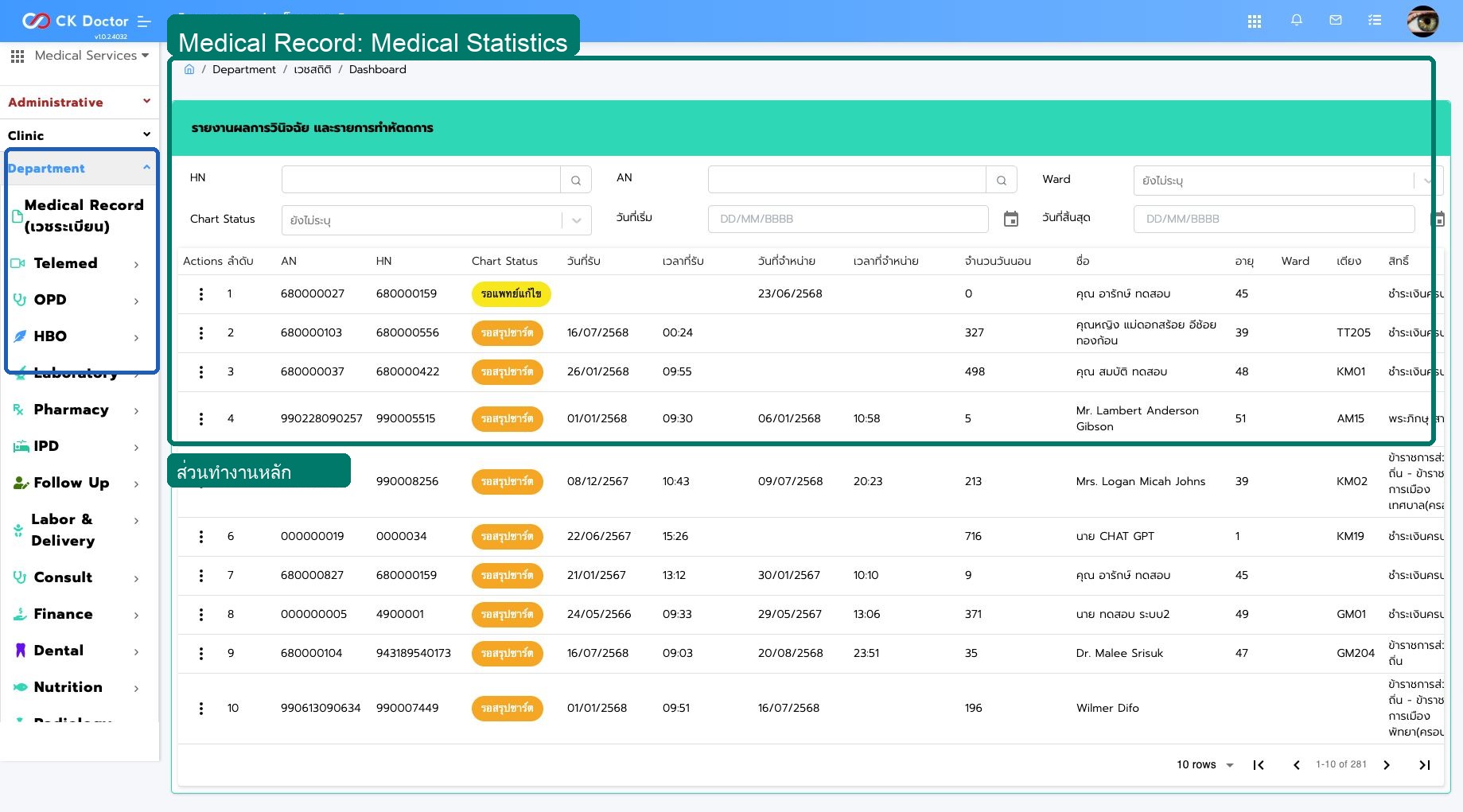Screen dimensions: 1463x812
Task: Click the orange status badge for AN 680000103
Action: pyautogui.click(x=508, y=333)
